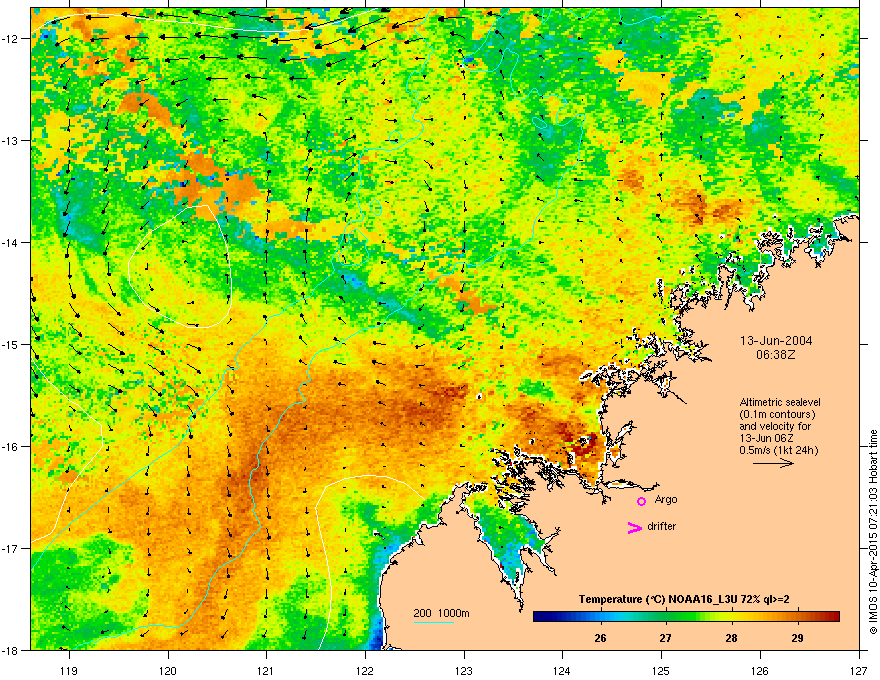Click the magenta Argo circle legend symbol
The height and width of the screenshot is (680, 880).
641,501
